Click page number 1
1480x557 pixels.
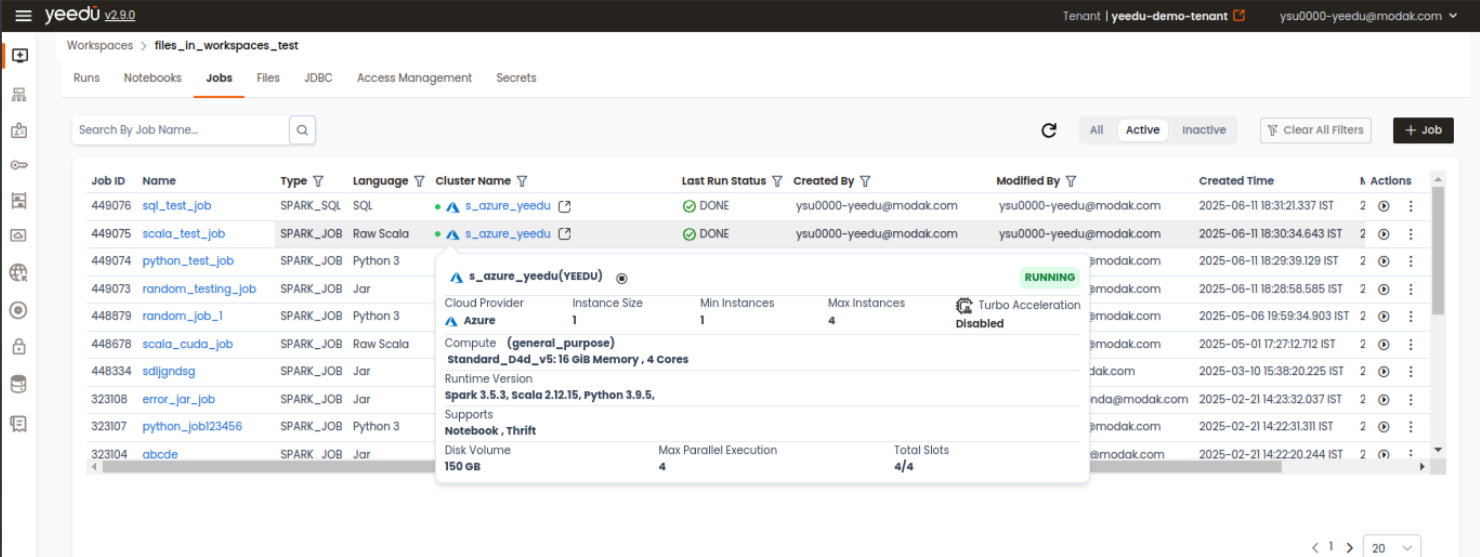pos(1331,547)
